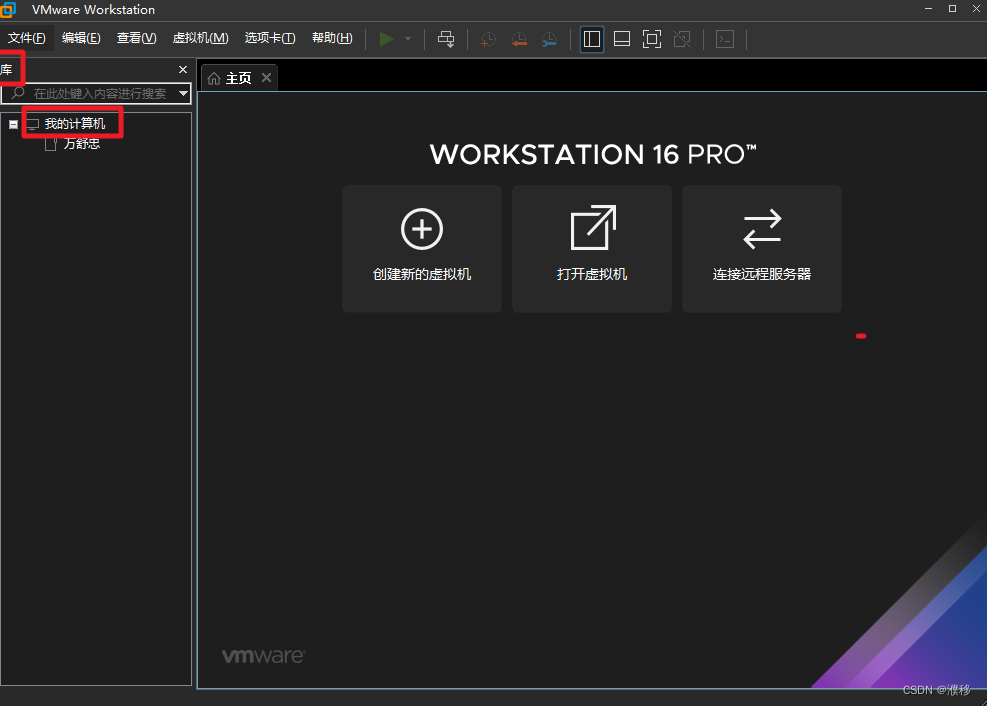Click the VMware Workstation title bar app icon
This screenshot has width=987, height=706.
(x=8, y=9)
